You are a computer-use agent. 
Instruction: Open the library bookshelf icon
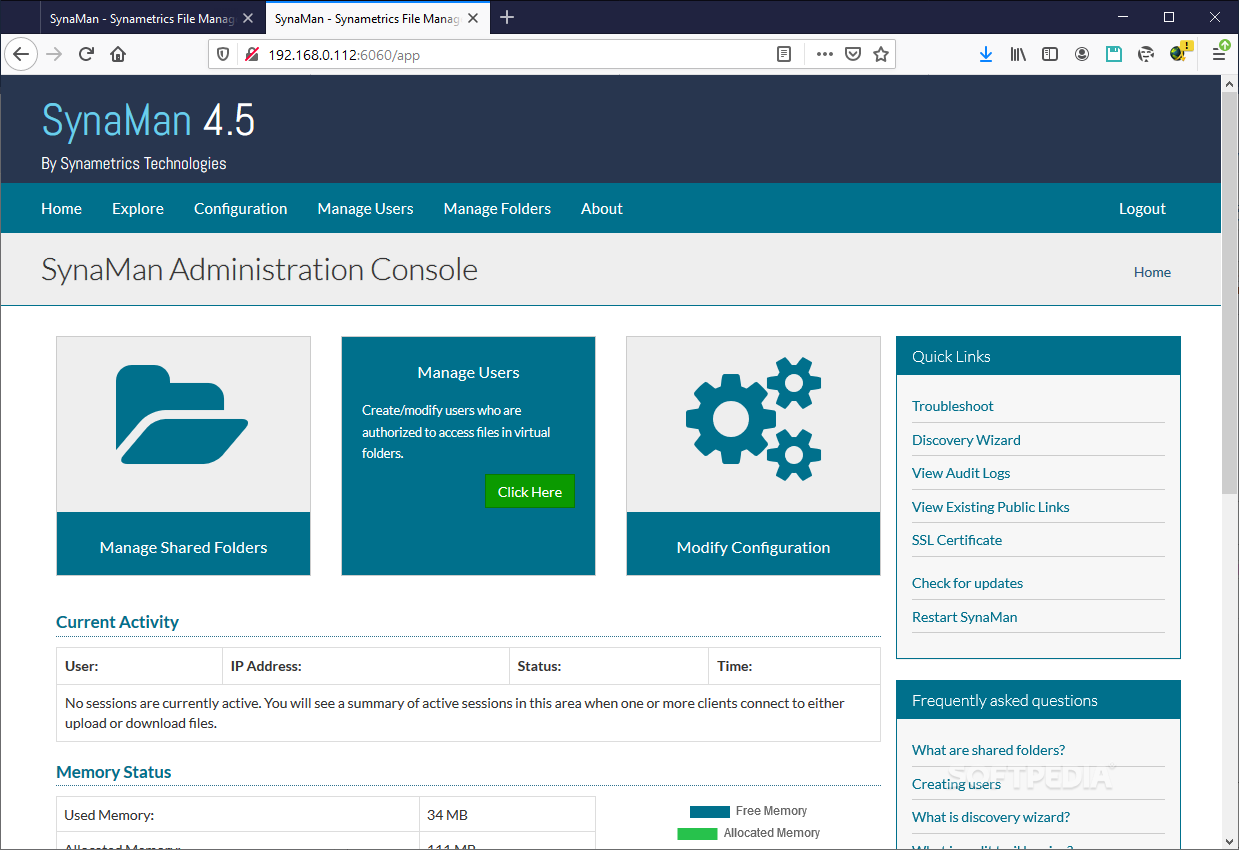1018,54
